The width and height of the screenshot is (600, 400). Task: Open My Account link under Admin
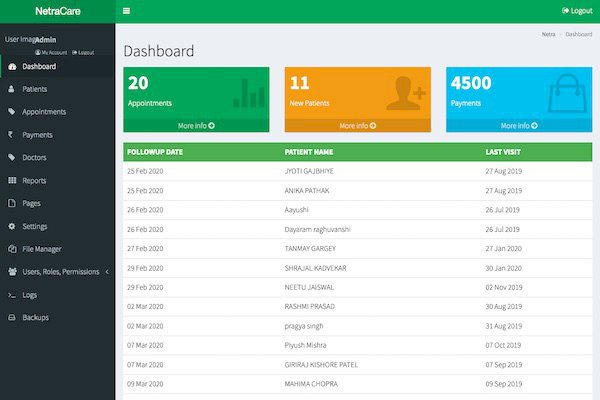click(52, 52)
